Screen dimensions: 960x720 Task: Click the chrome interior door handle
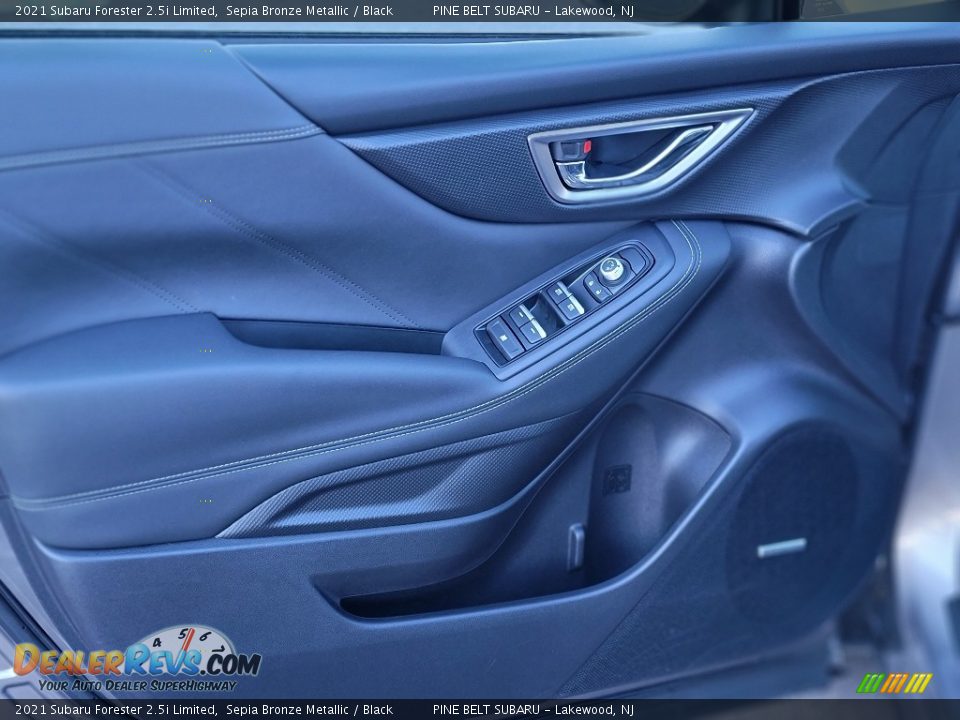pyautogui.click(x=640, y=154)
